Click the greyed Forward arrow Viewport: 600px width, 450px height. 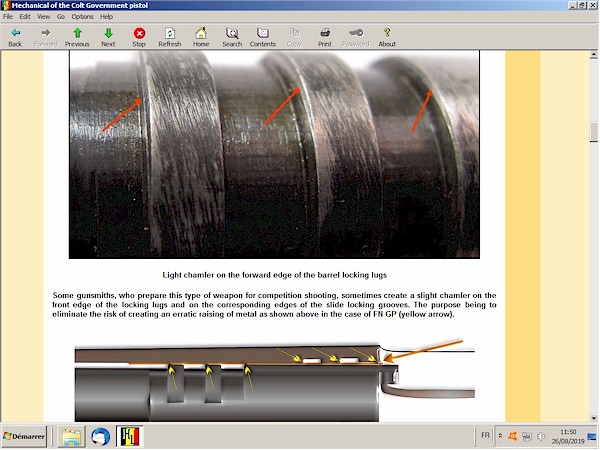coord(46,37)
